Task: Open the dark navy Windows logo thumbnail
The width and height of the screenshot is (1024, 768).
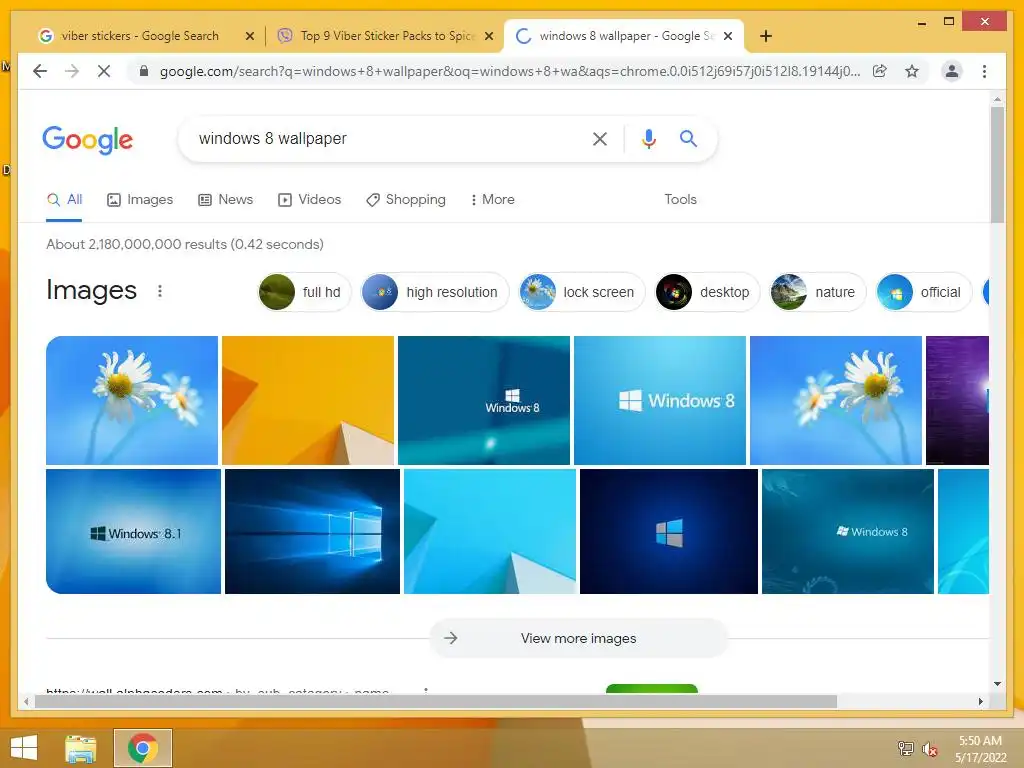Action: pos(669,531)
